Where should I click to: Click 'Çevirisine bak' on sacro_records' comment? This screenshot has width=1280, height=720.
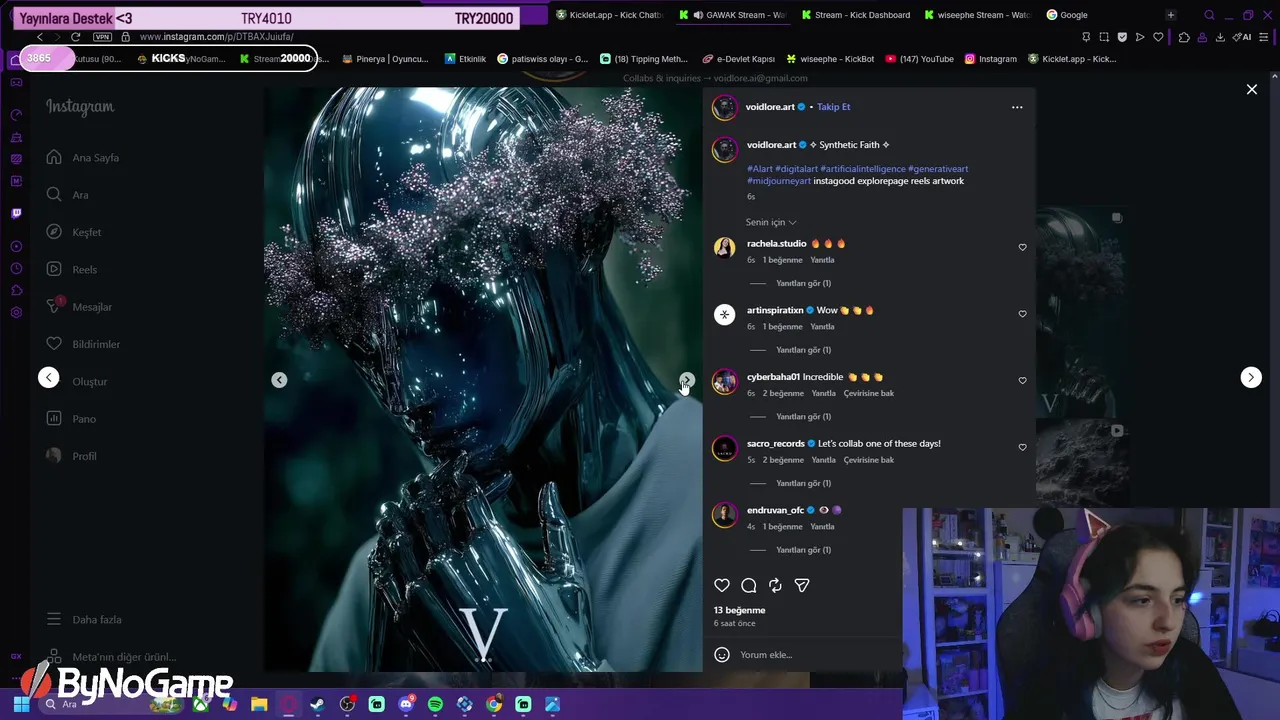tap(869, 460)
